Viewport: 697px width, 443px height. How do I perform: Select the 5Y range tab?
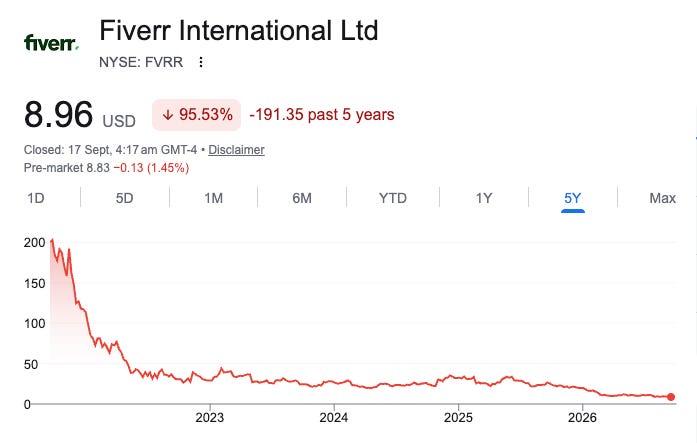[x=573, y=198]
